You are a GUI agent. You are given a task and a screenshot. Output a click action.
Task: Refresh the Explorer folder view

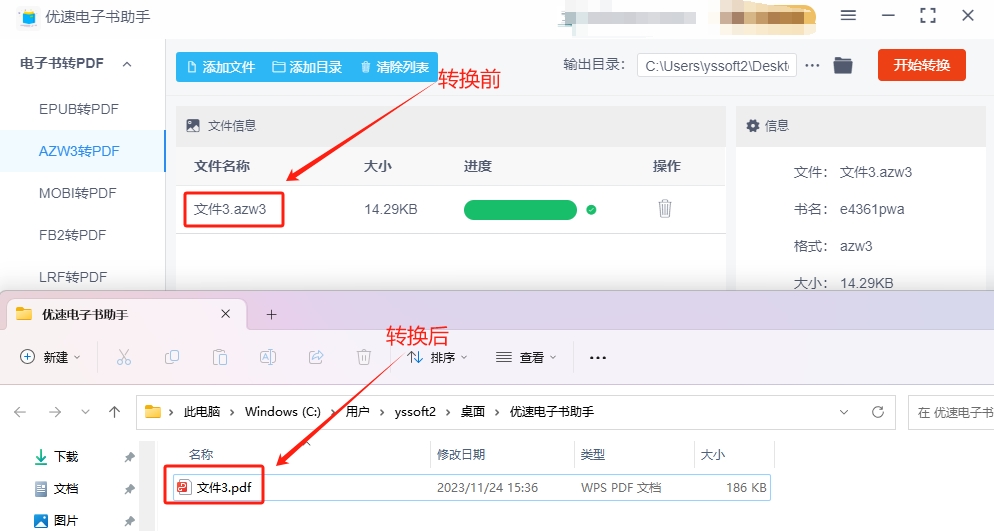tap(878, 412)
